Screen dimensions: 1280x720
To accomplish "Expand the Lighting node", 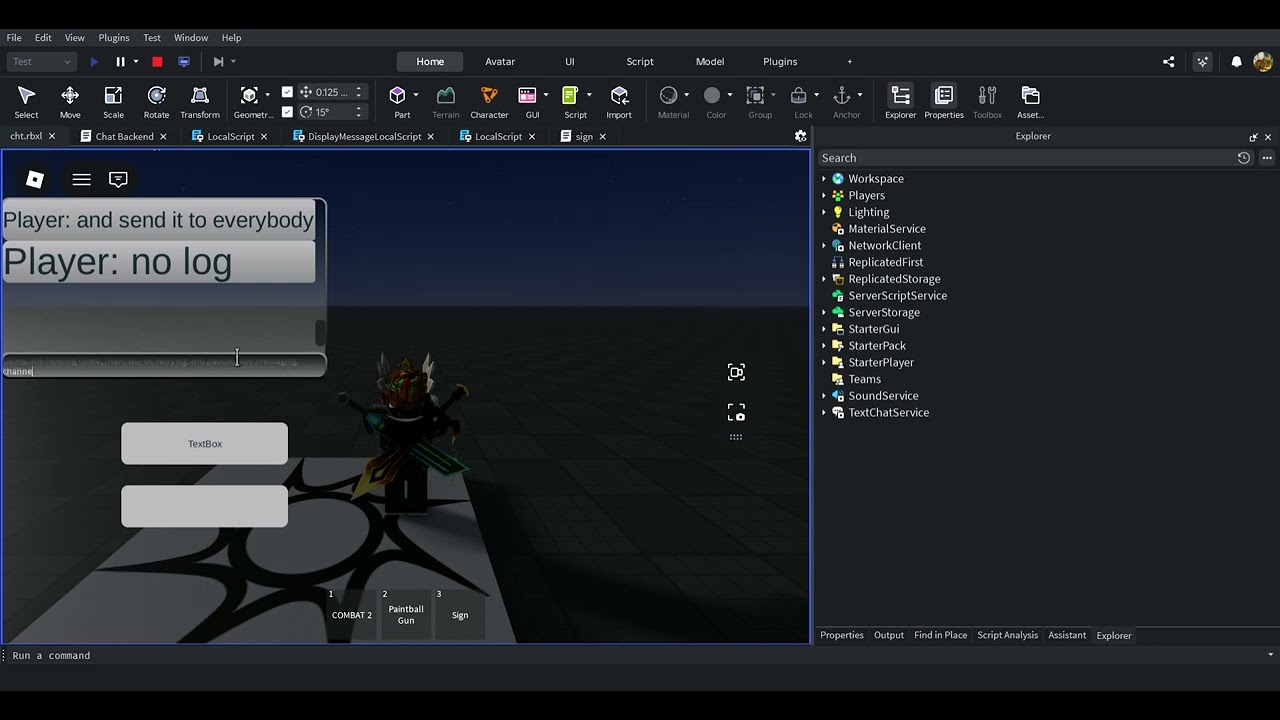I will pos(824,212).
